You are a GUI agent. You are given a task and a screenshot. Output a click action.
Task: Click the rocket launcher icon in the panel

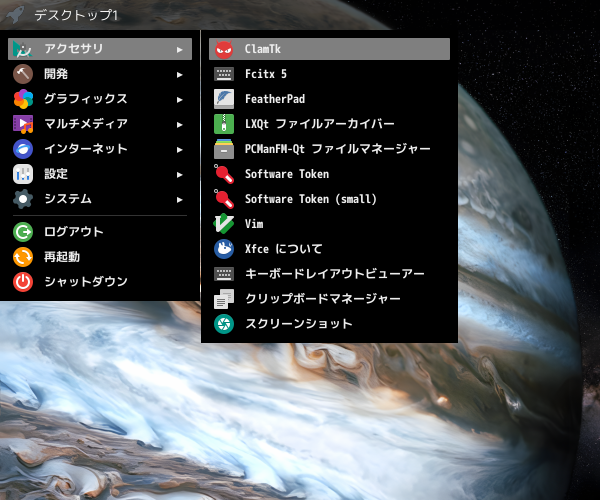[15, 15]
